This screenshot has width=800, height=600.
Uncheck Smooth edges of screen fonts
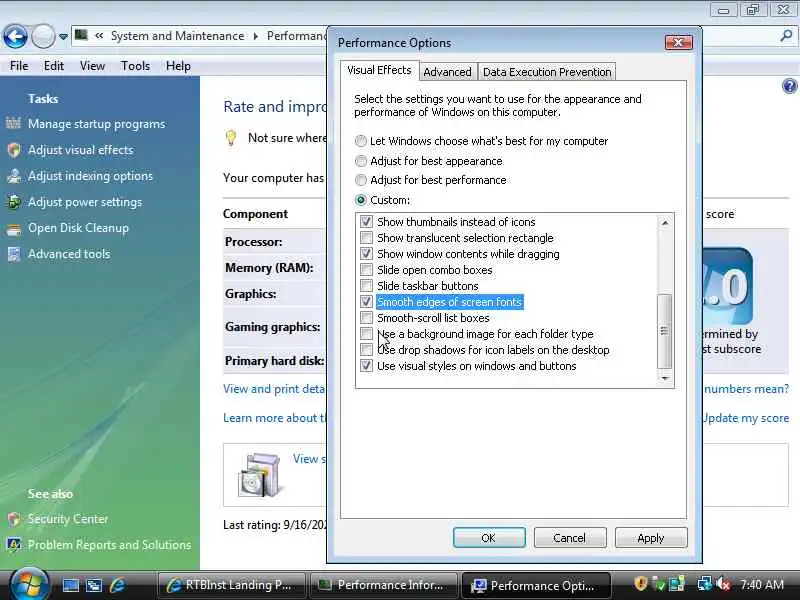(x=366, y=302)
